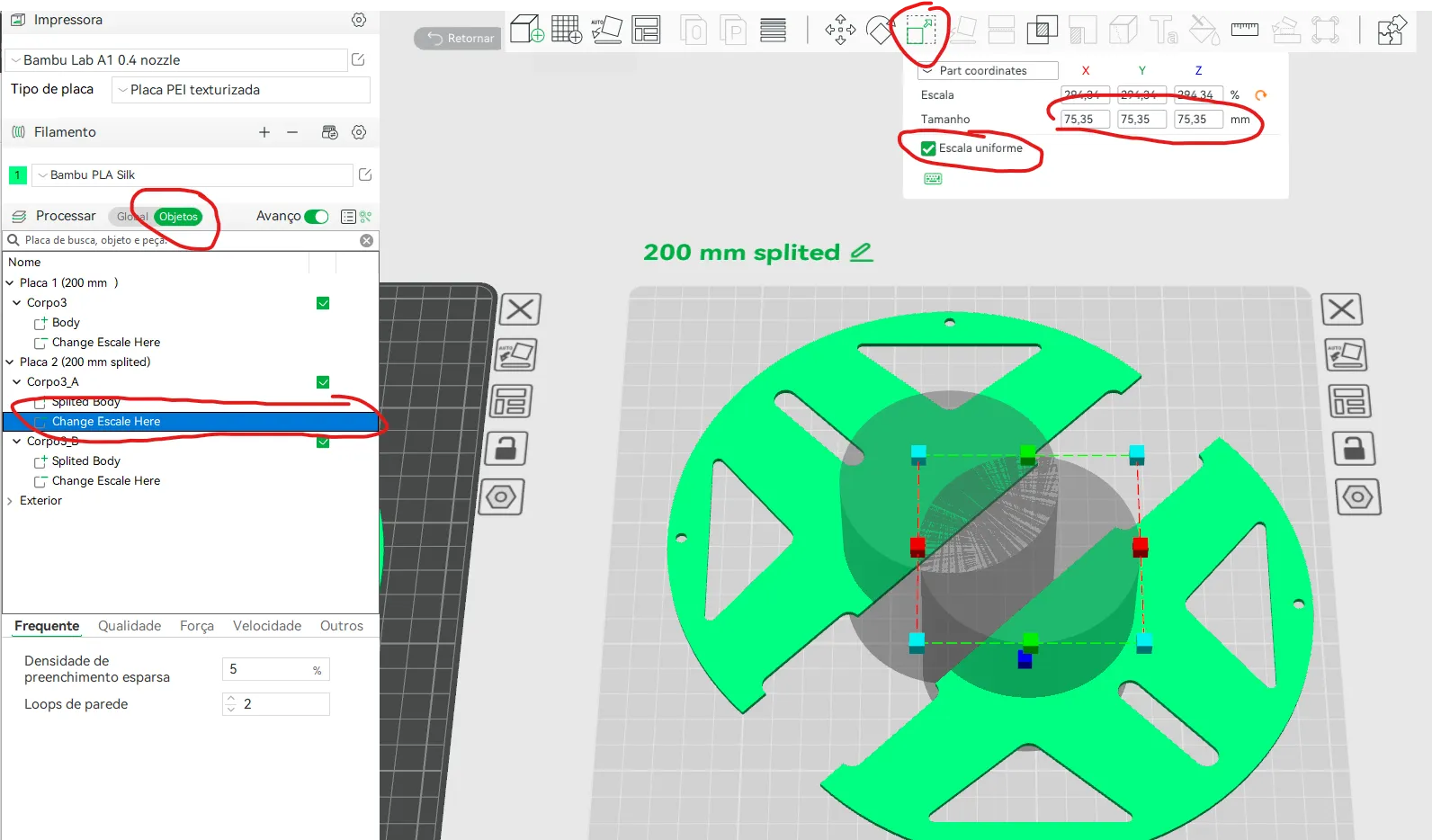
Task: Open the Bambu Lab A1 0.4 nozzle dropdown
Action: (176, 60)
